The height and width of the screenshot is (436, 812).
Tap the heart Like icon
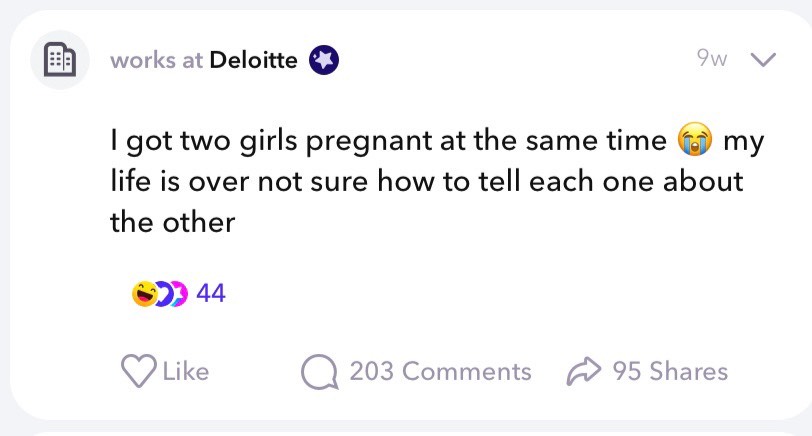point(138,371)
